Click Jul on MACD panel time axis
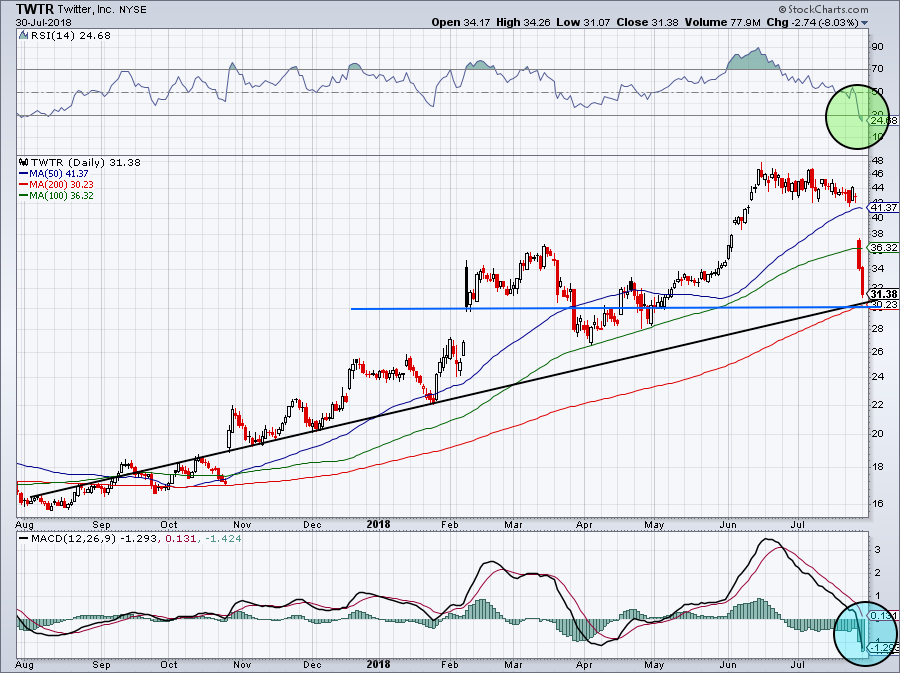Image resolution: width=900 pixels, height=673 pixels. point(797,665)
